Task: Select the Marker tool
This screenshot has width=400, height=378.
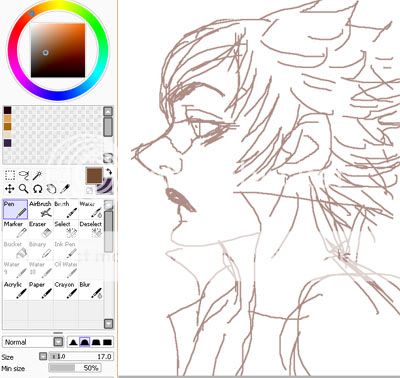Action: [15, 229]
